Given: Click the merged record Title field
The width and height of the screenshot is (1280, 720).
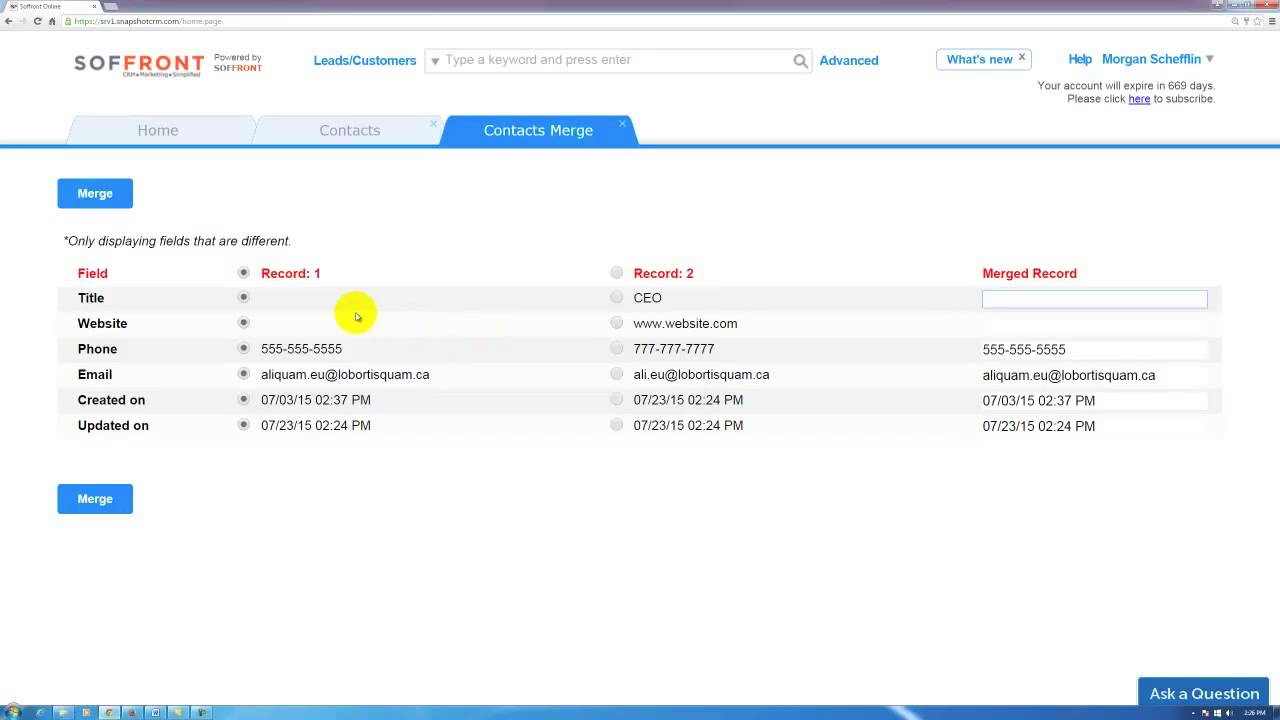Looking at the screenshot, I should click(x=1094, y=299).
